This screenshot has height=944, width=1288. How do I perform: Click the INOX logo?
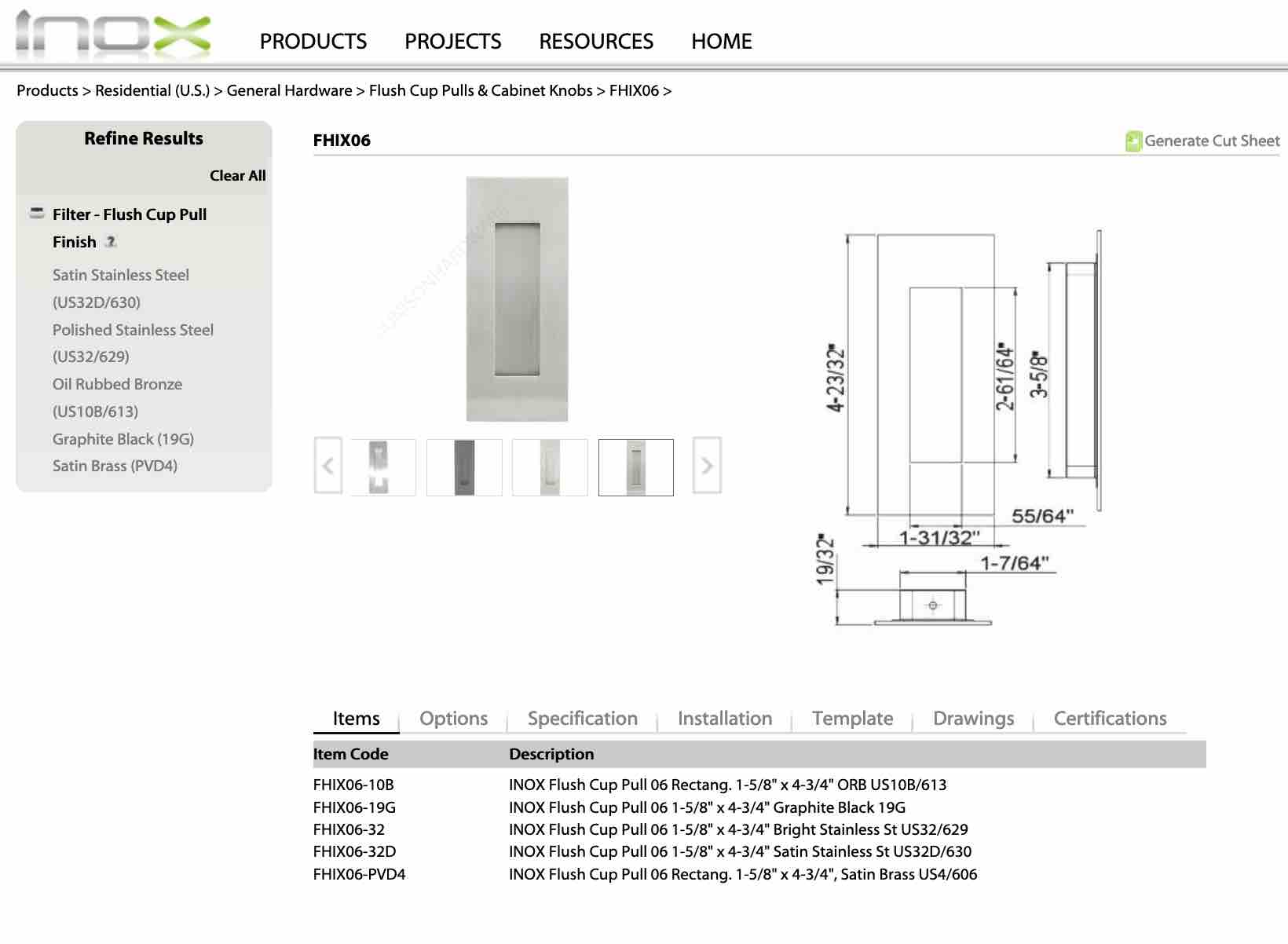[x=113, y=34]
